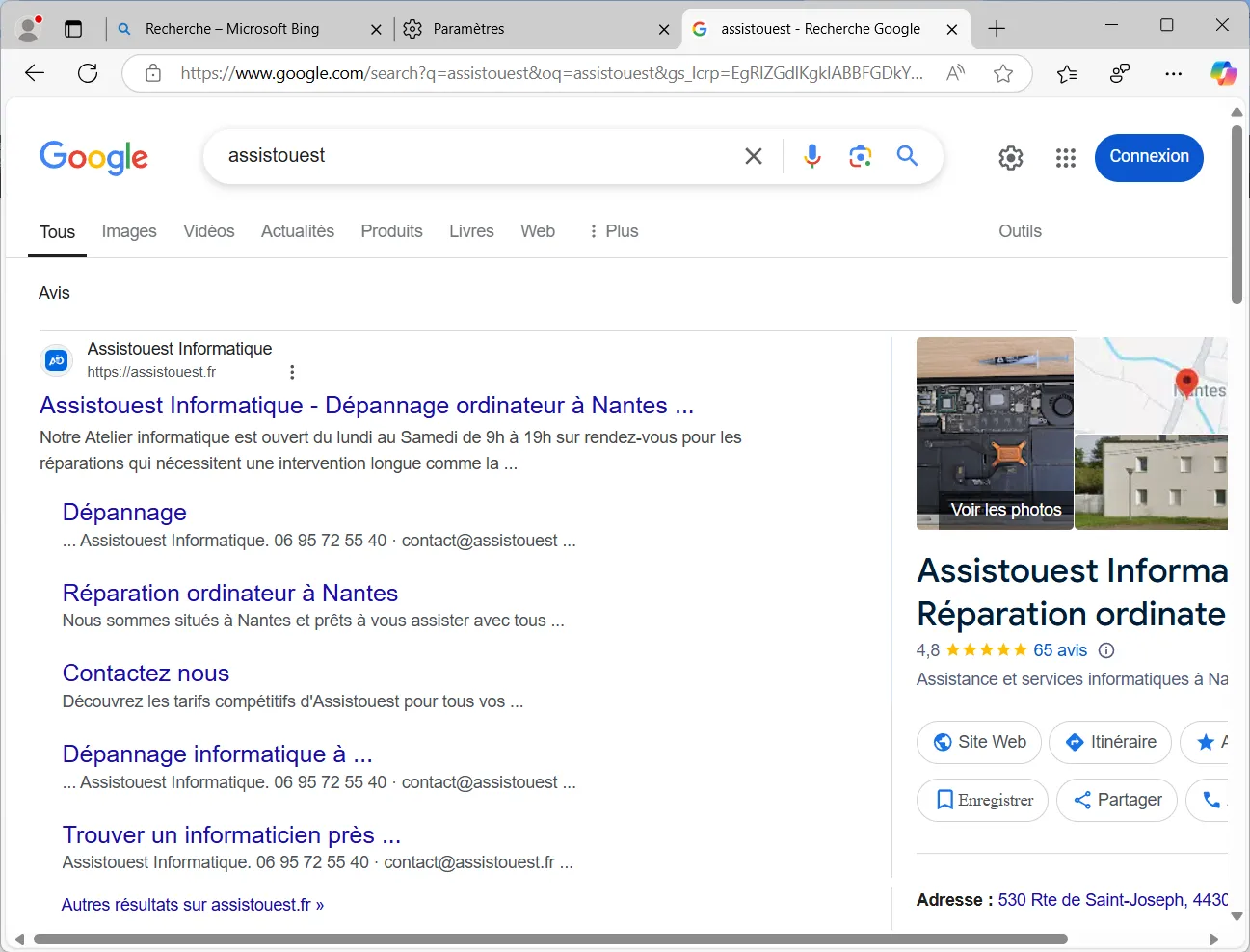
Task: Click the scroll-right arrow at bottom
Action: pos(1213,939)
